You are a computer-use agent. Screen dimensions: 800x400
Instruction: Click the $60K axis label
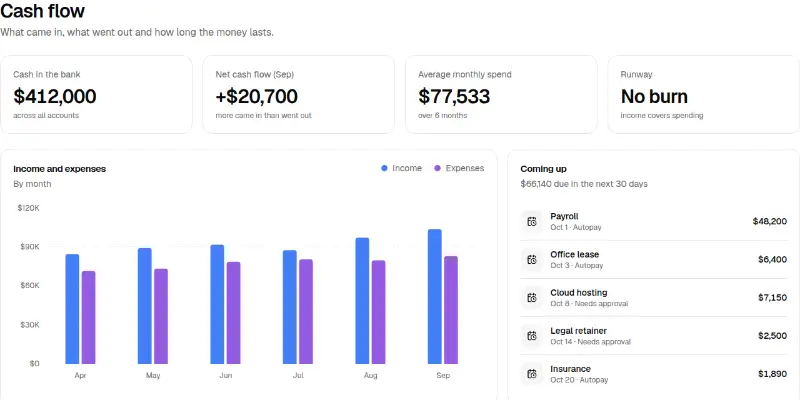tap(29, 286)
